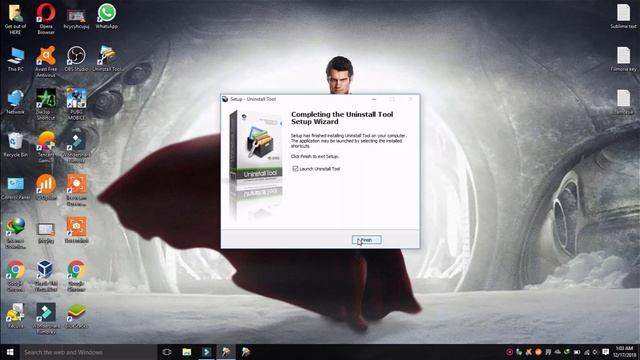Open the BlueStacks desktop shortcut
Image resolution: width=640 pixels, height=360 pixels.
click(x=76, y=317)
